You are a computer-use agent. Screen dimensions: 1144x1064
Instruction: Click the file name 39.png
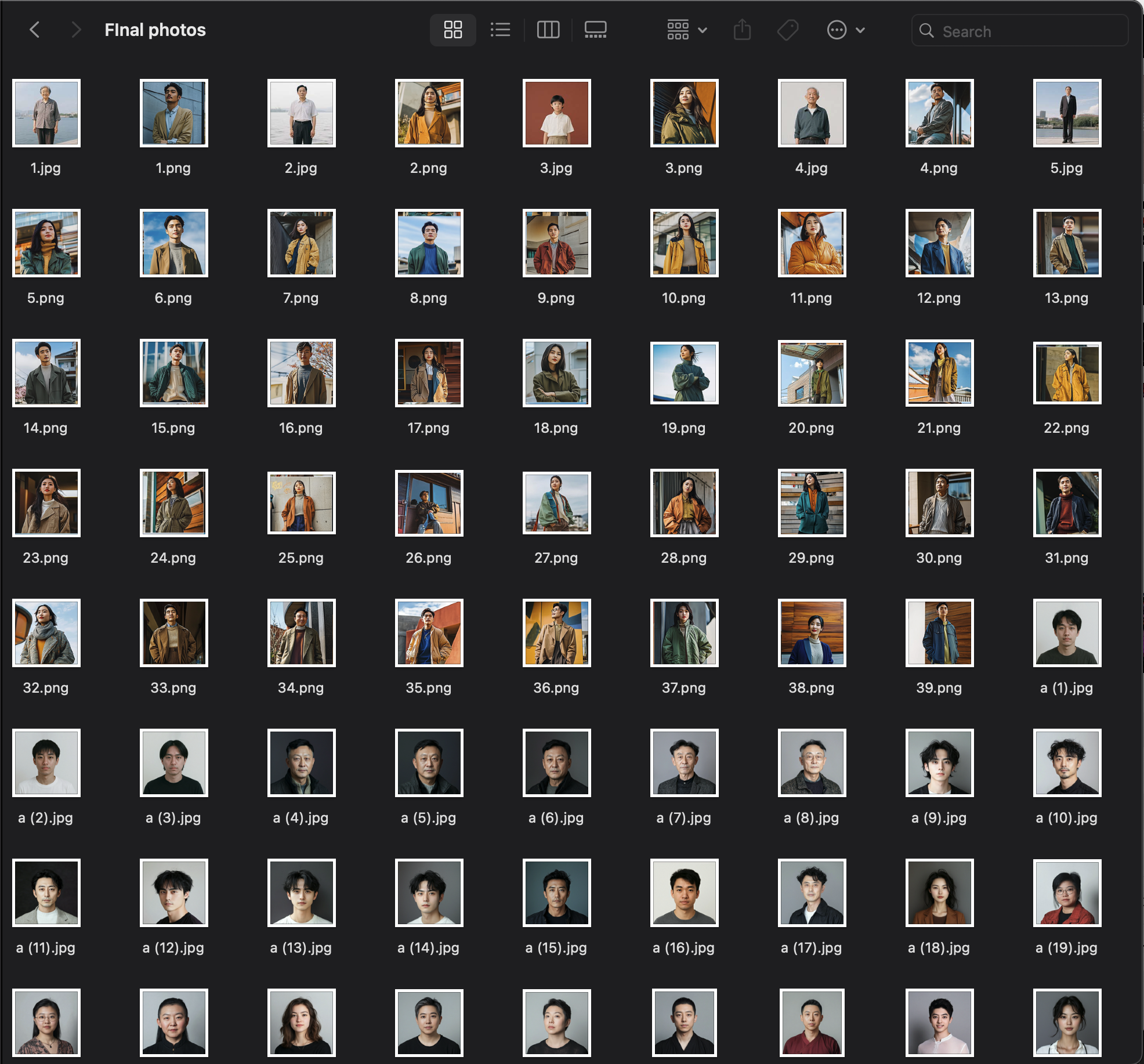939,688
